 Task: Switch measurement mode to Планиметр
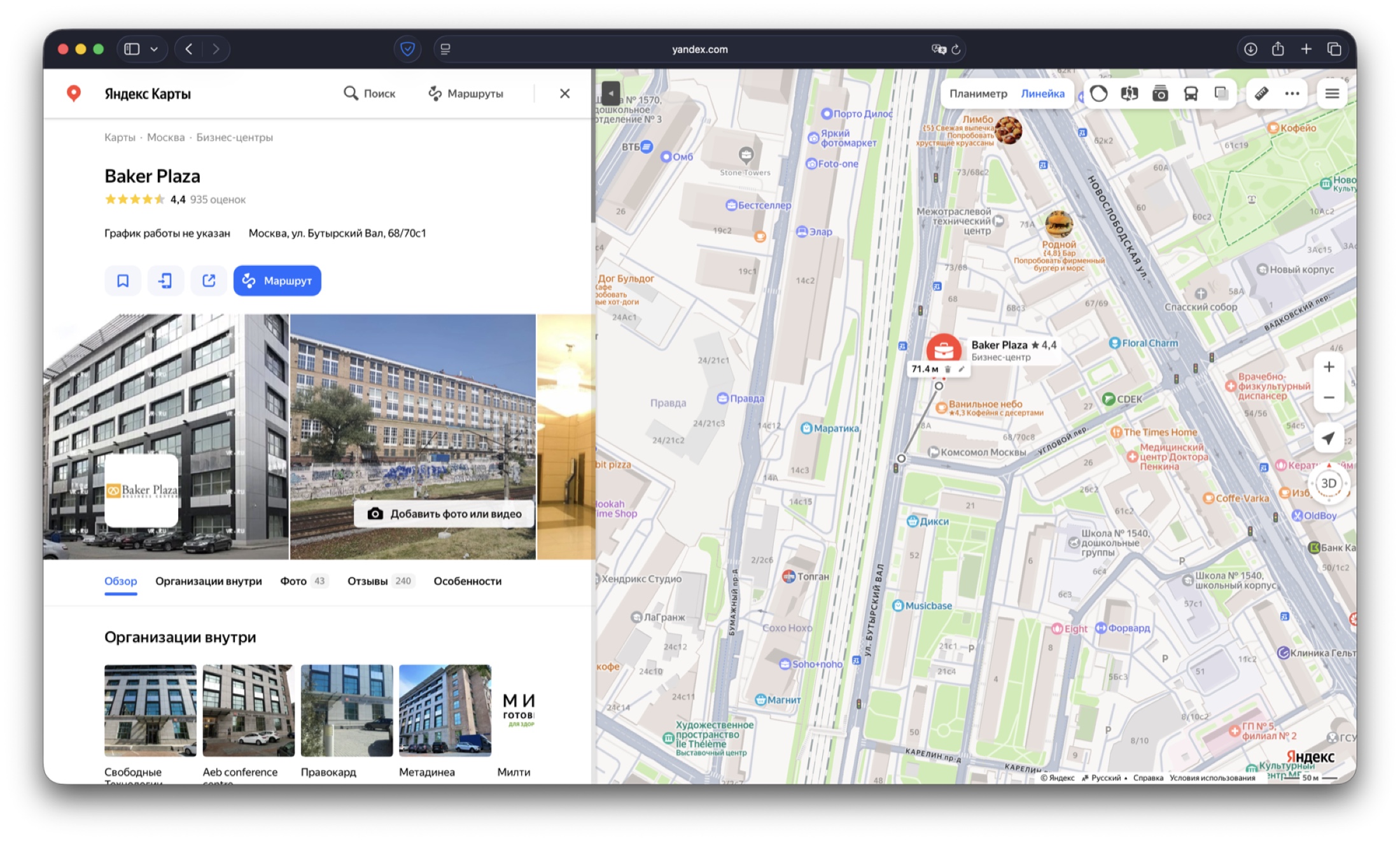978,94
